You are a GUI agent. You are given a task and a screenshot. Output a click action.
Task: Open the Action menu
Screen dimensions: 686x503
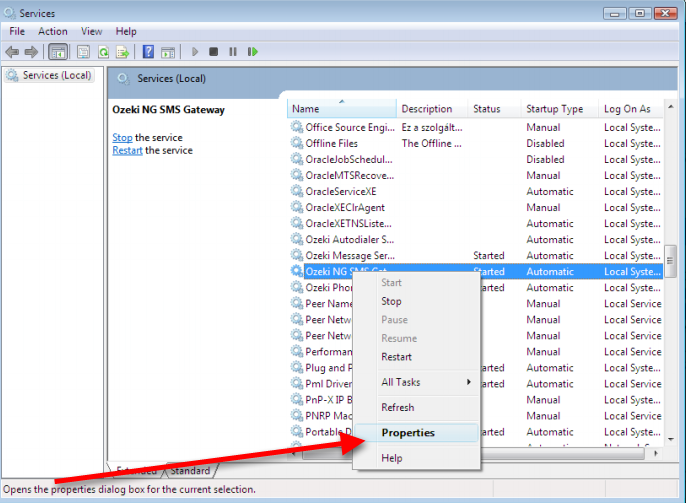[x=53, y=31]
